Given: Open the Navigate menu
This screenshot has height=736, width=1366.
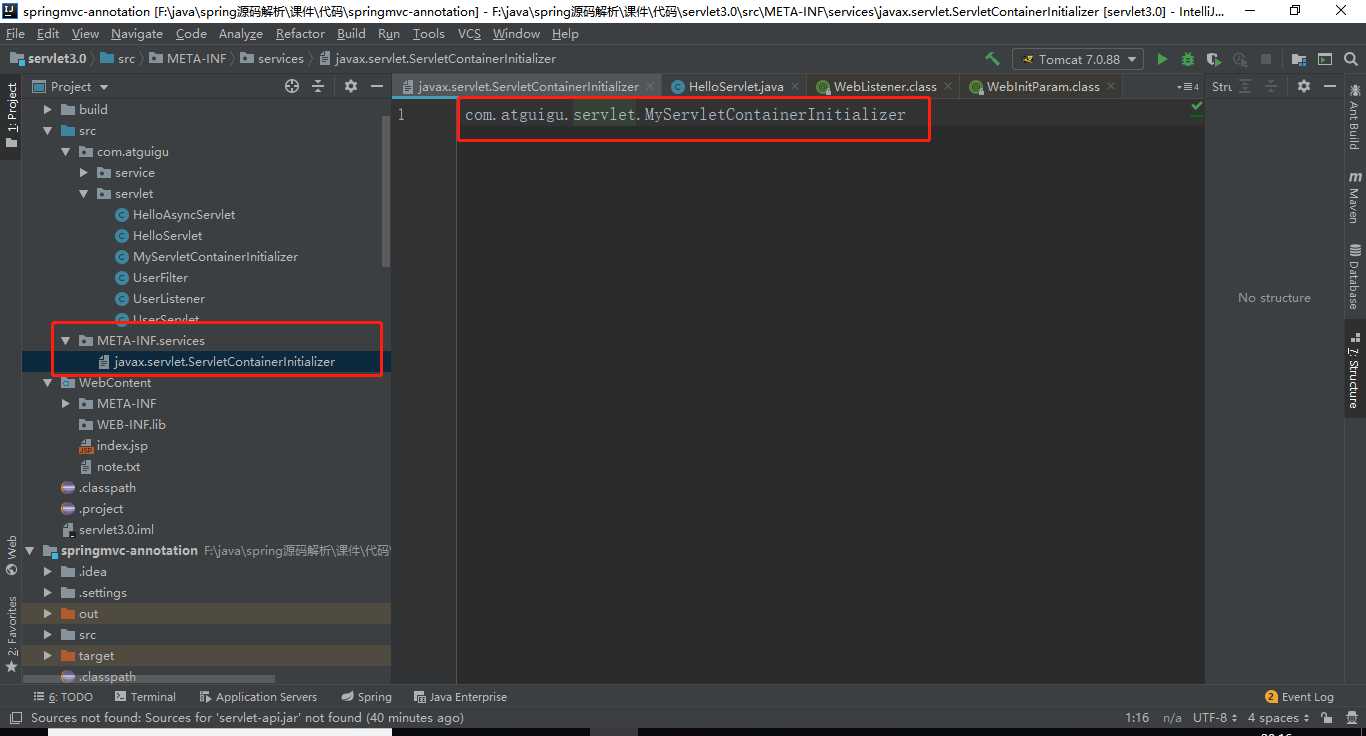Looking at the screenshot, I should 137,33.
